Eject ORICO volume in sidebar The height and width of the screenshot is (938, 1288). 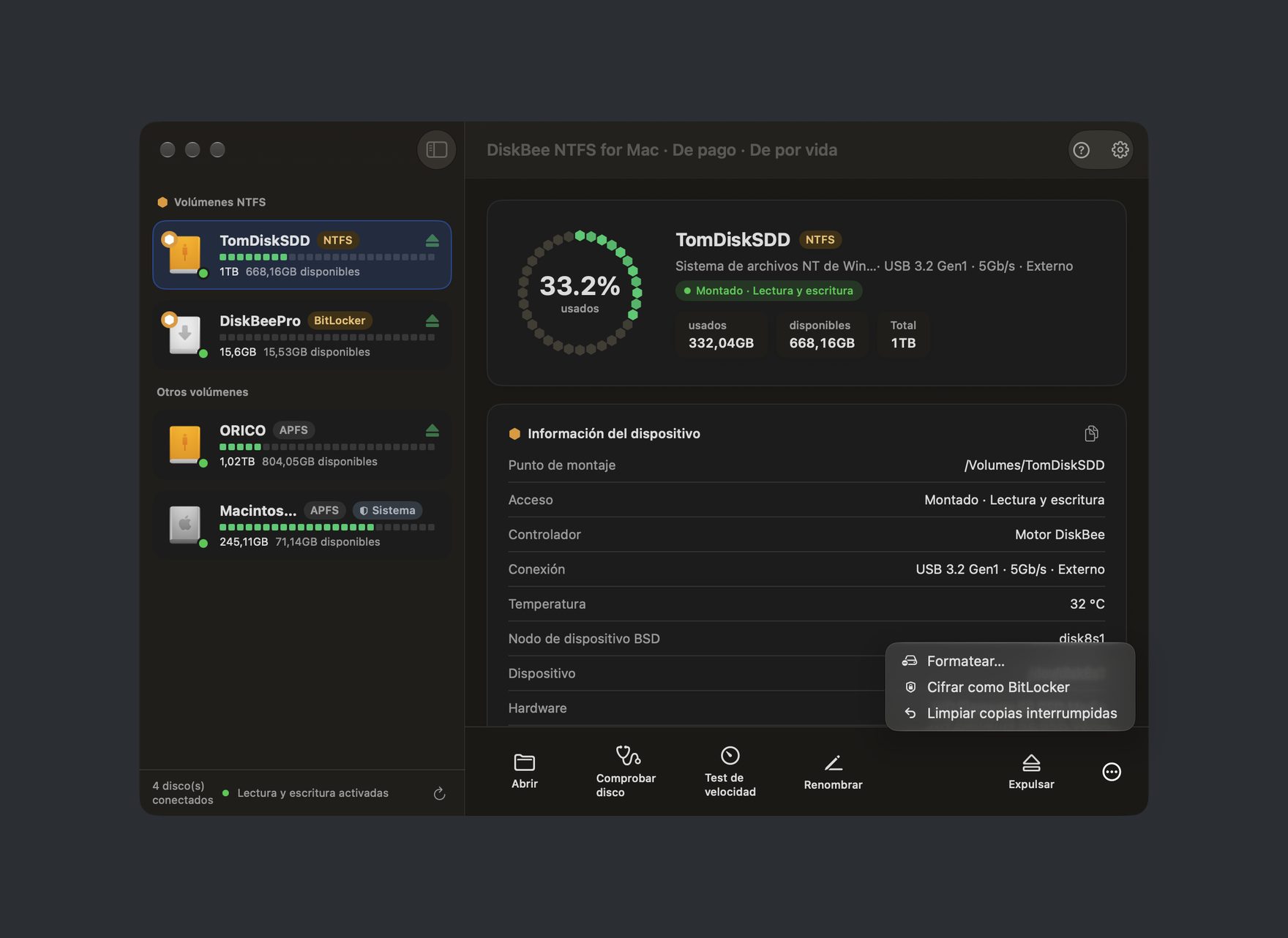coord(432,430)
